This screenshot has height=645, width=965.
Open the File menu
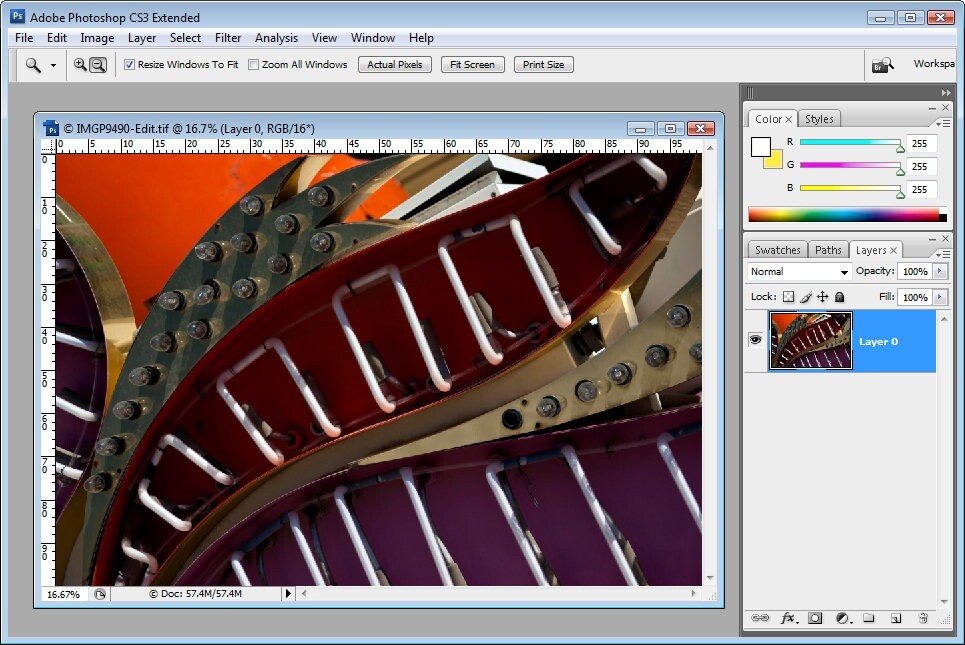24,38
